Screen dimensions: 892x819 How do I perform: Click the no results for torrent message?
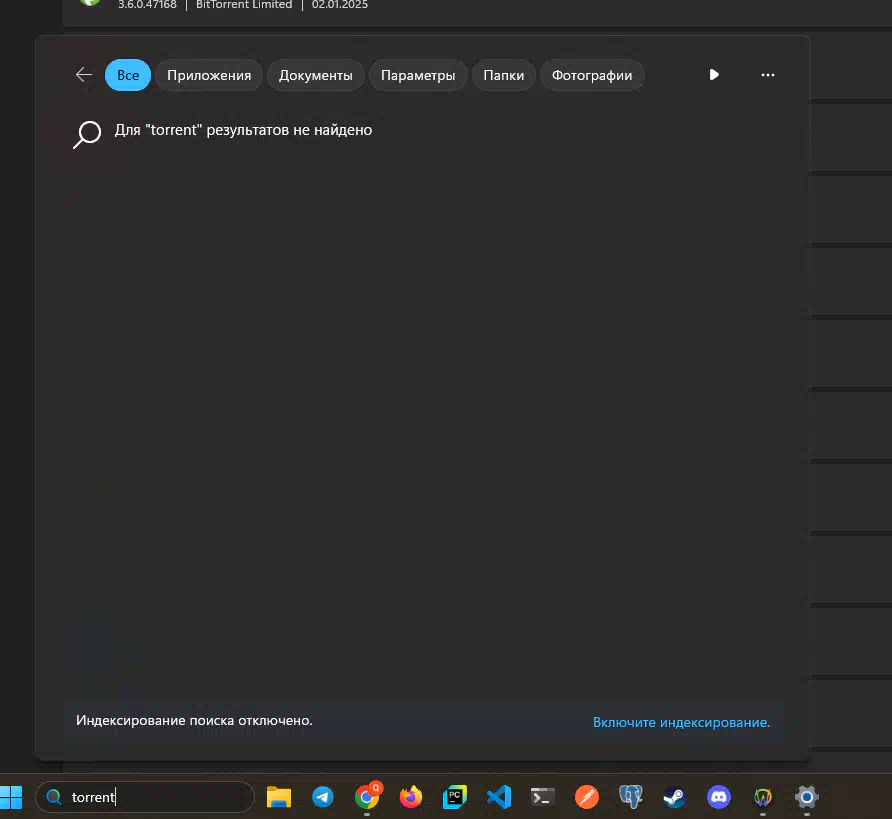[243, 130]
